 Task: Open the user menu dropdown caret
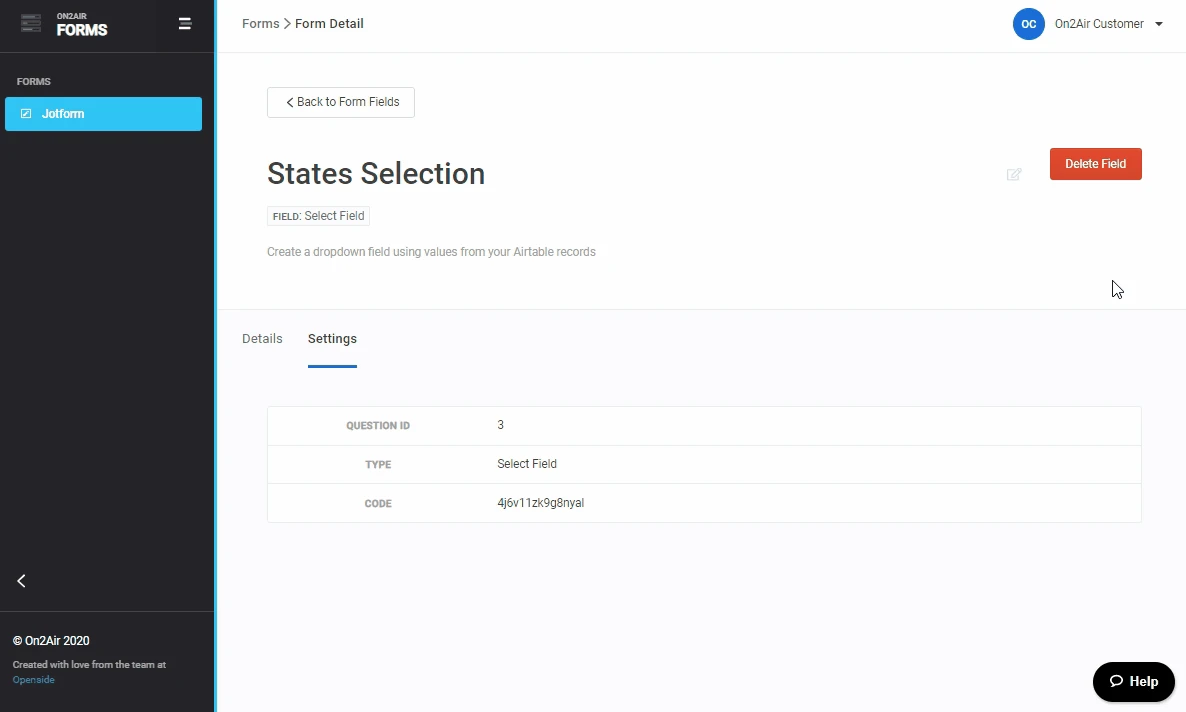[x=1159, y=24]
